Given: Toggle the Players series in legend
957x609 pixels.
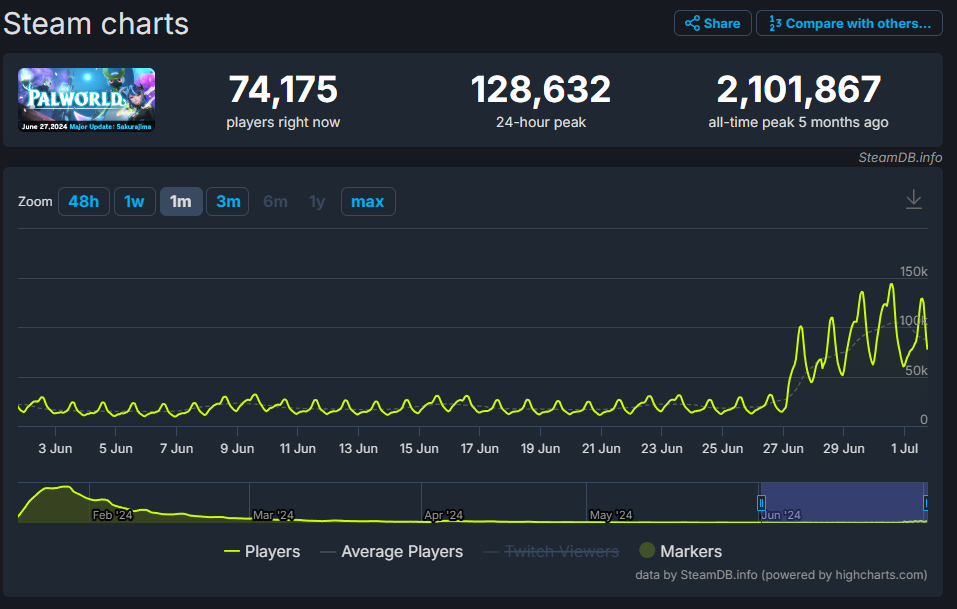Looking at the screenshot, I should pyautogui.click(x=262, y=551).
